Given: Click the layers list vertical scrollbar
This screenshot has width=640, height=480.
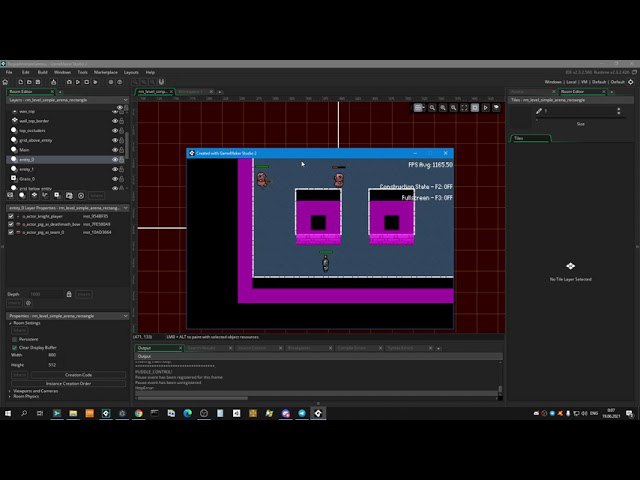Looking at the screenshot, I should coord(127,145).
